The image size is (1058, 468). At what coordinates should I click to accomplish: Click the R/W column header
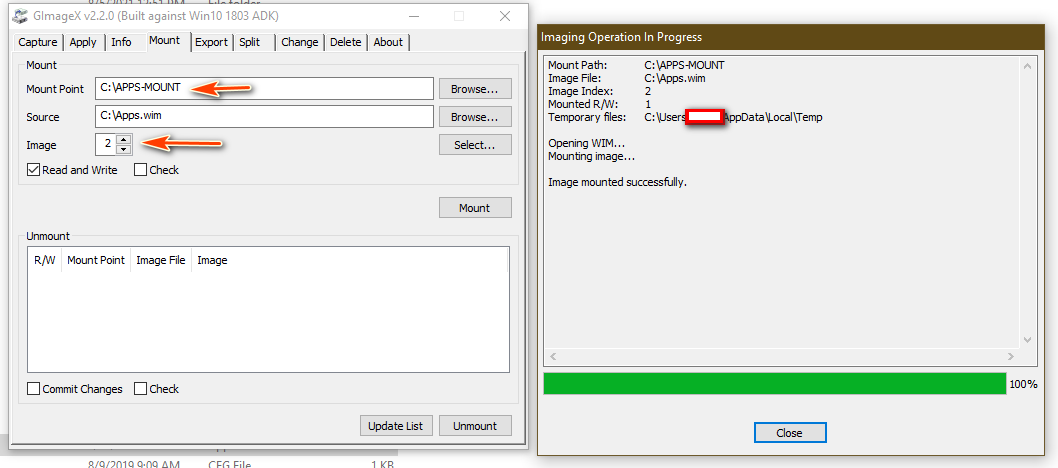point(45,260)
